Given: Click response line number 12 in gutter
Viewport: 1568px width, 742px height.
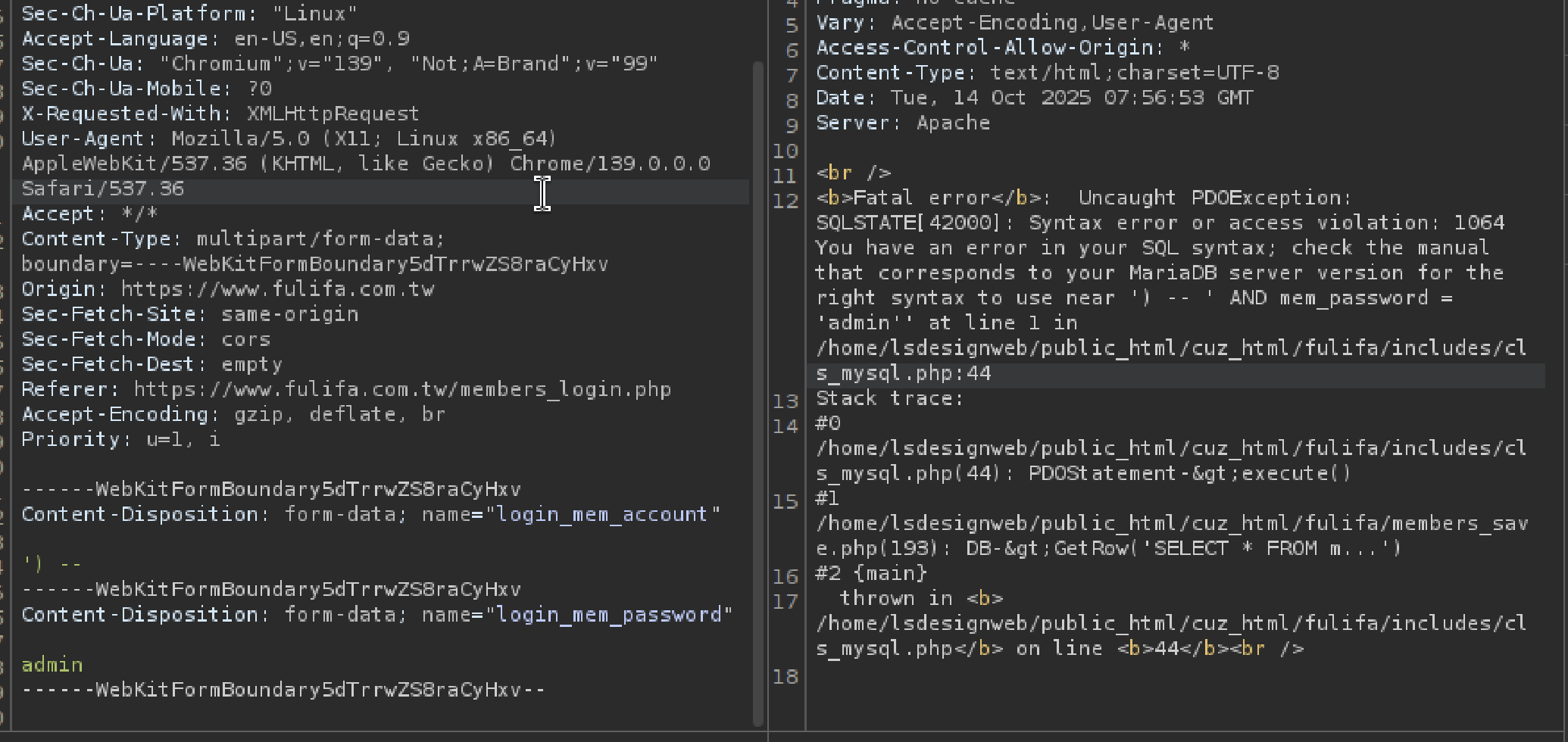Looking at the screenshot, I should tap(786, 201).
